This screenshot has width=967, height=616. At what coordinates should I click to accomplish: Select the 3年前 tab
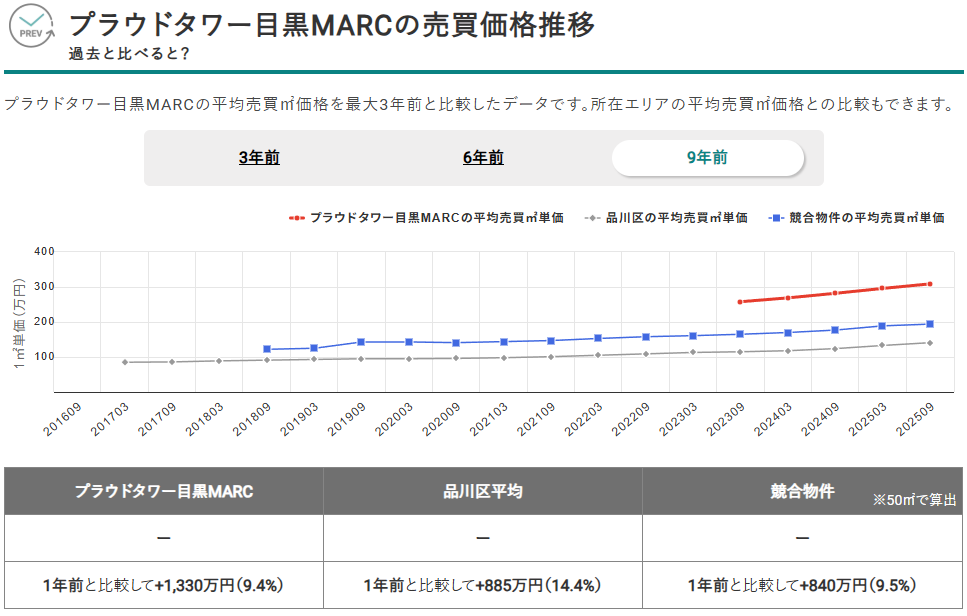click(259, 158)
